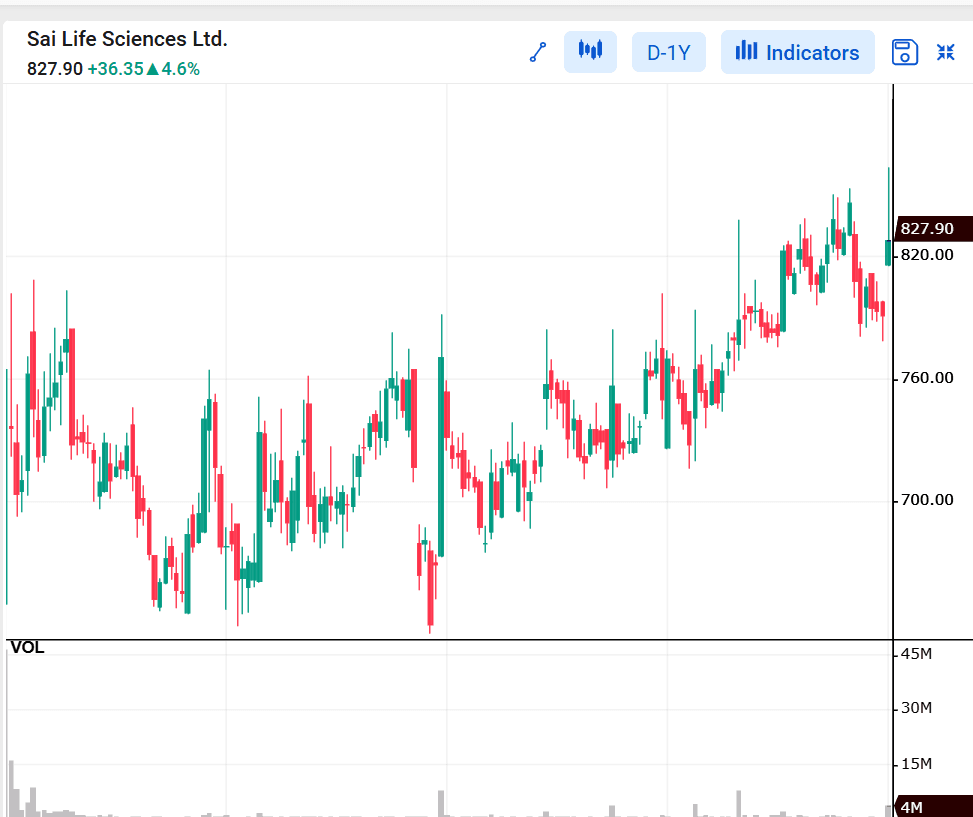Click the 15M volume axis label
Viewport: 973px width, 817px height.
point(917,764)
